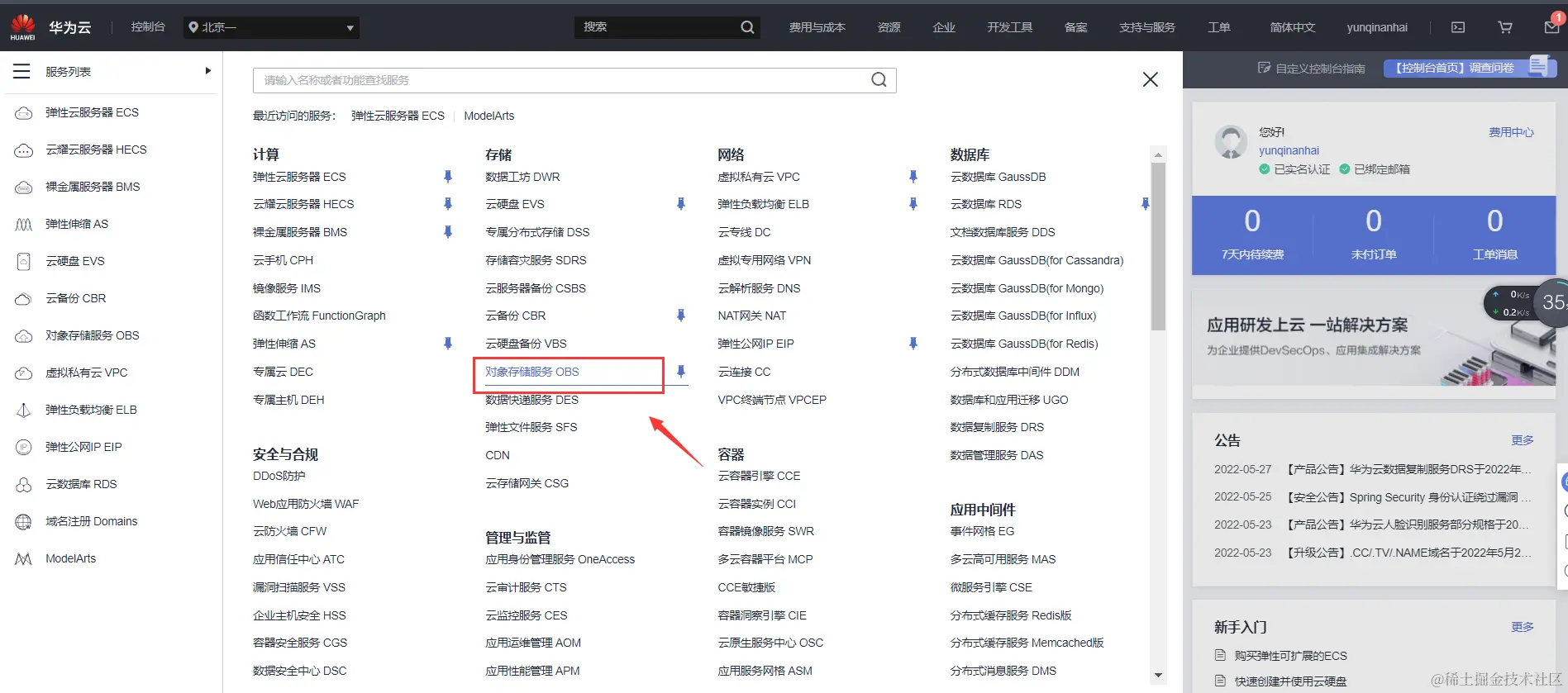The width and height of the screenshot is (1568, 693).
Task: Click the RDS database sidebar icon
Action: coord(24,485)
